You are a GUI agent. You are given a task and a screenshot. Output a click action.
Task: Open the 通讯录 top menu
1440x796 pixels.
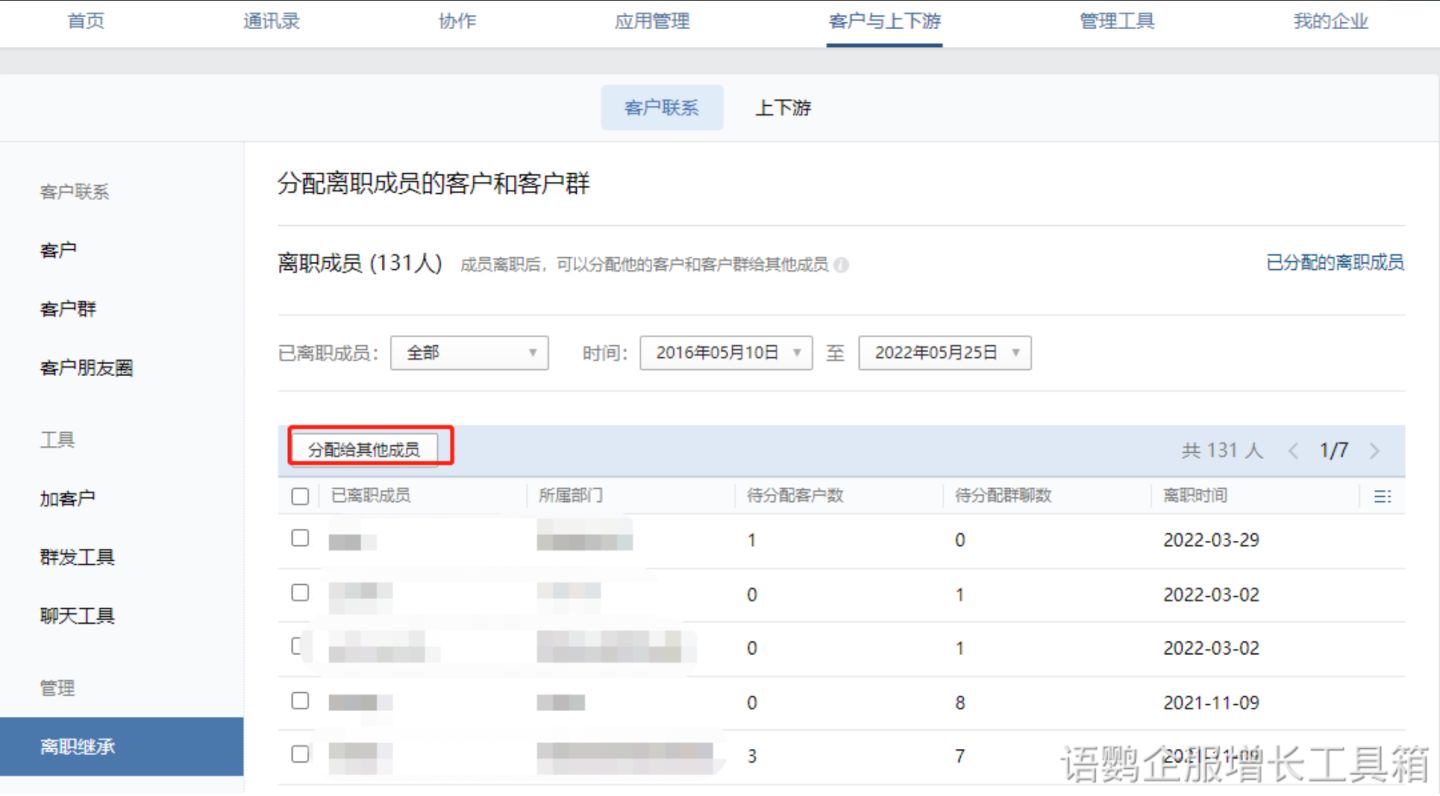[x=271, y=21]
